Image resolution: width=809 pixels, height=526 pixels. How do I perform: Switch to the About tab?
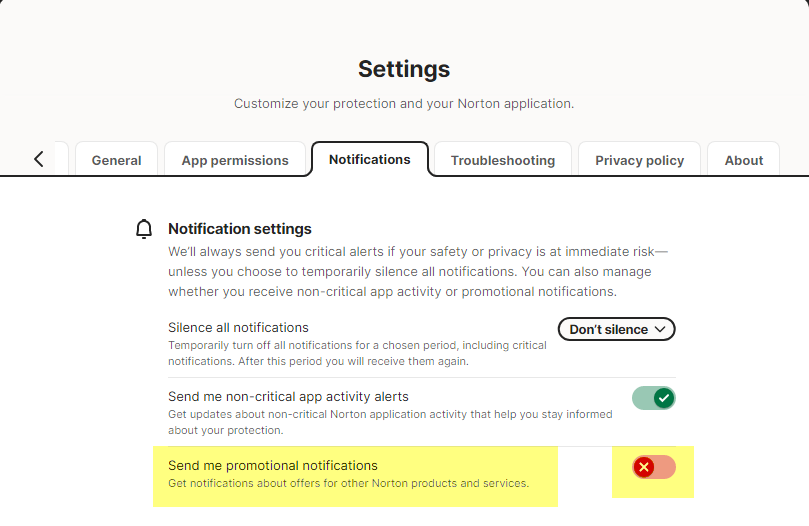pyautogui.click(x=744, y=160)
